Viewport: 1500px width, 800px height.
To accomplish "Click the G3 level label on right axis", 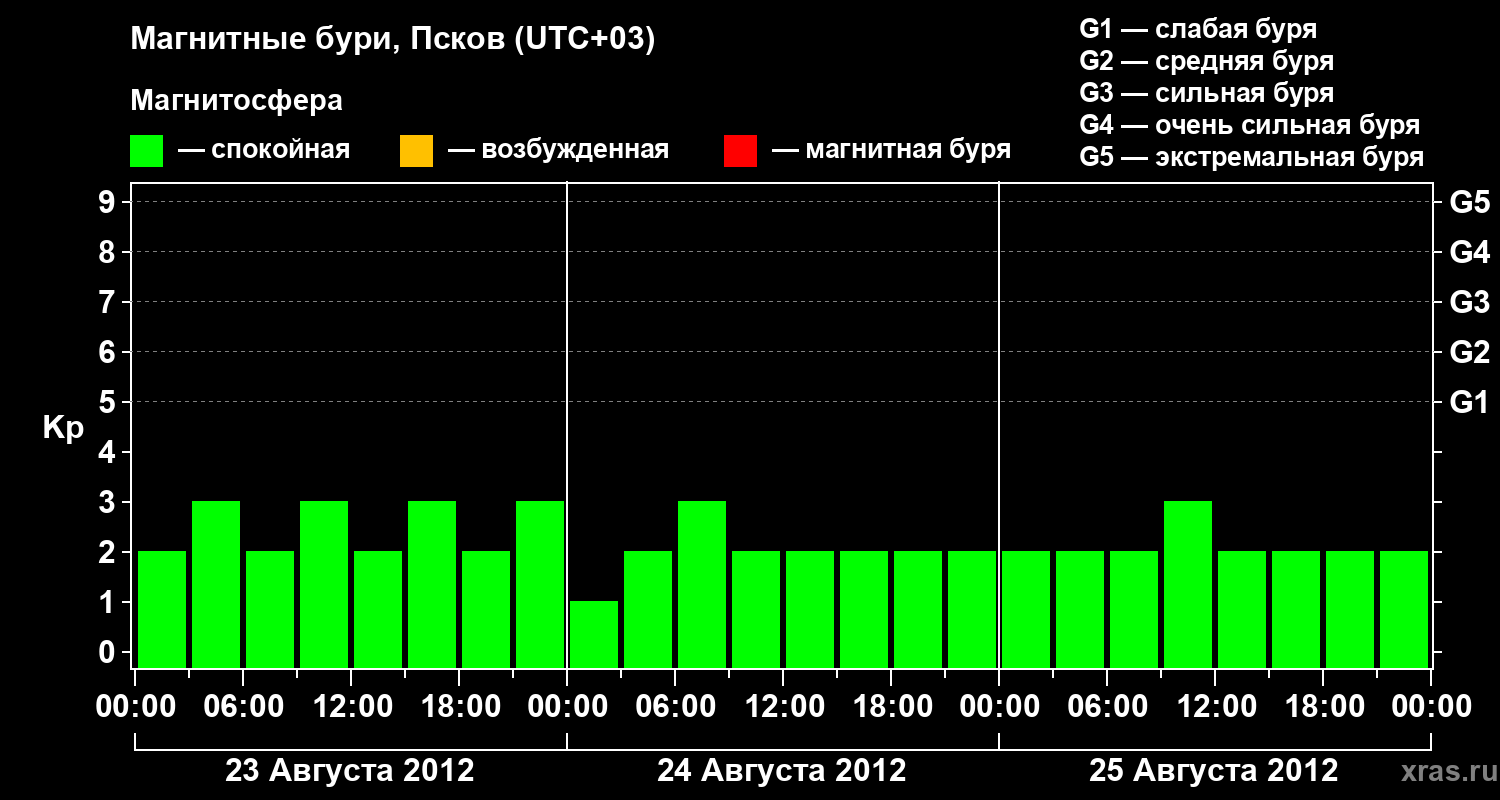I will point(1470,303).
